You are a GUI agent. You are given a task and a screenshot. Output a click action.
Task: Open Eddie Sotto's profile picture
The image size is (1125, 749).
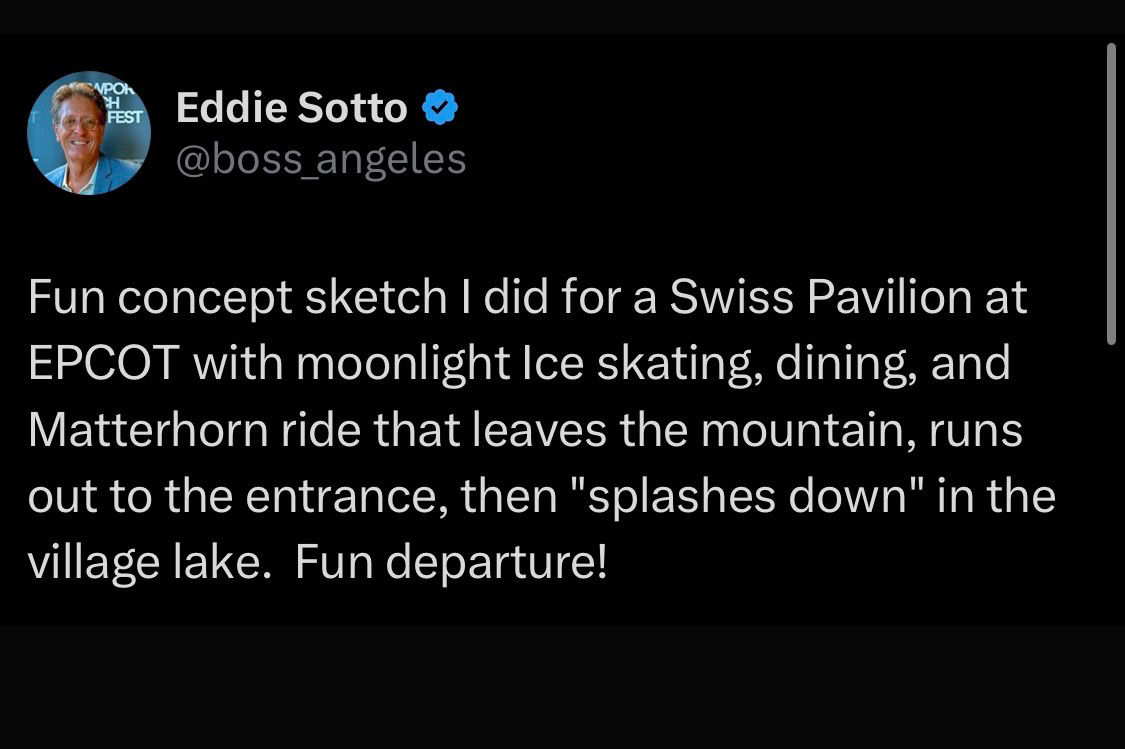tap(88, 134)
